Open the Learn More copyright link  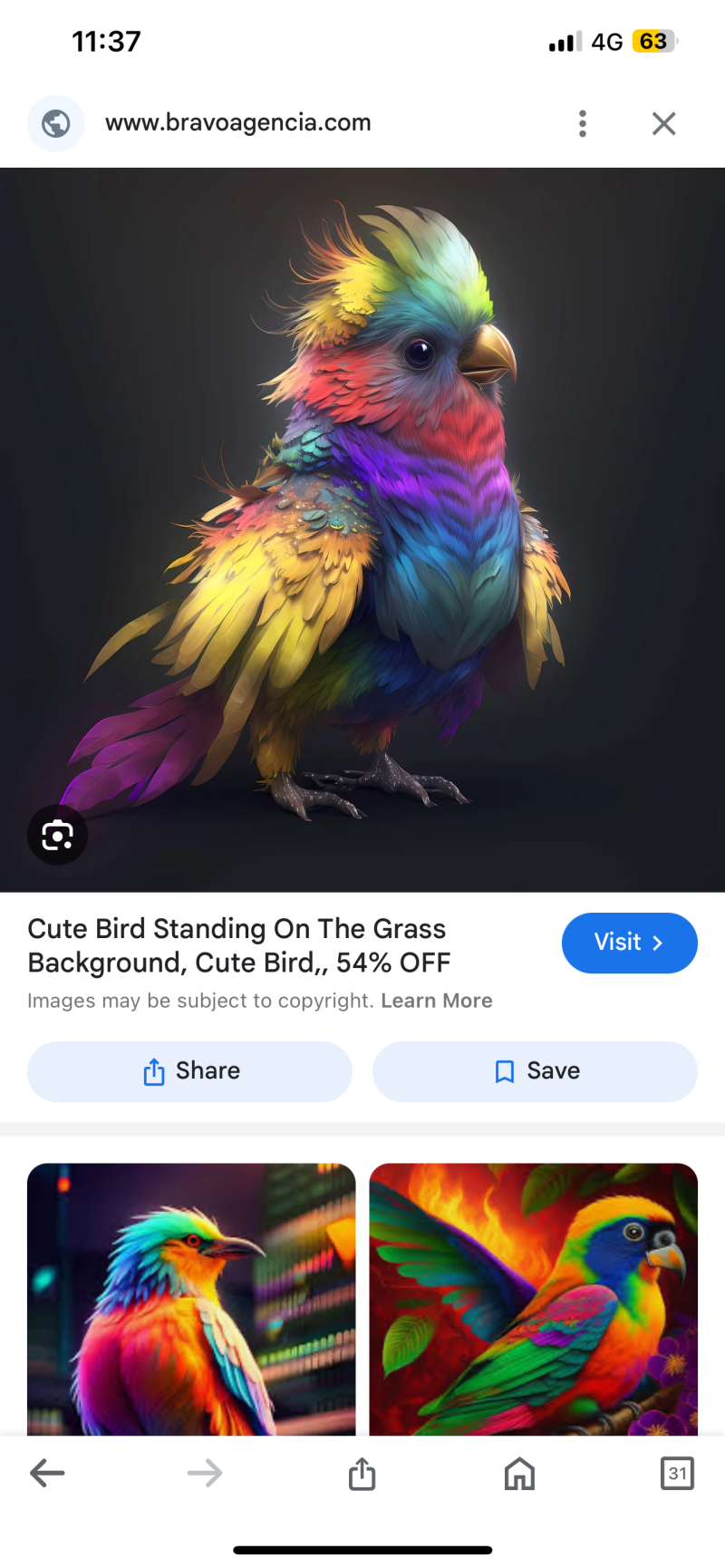pos(437,1001)
